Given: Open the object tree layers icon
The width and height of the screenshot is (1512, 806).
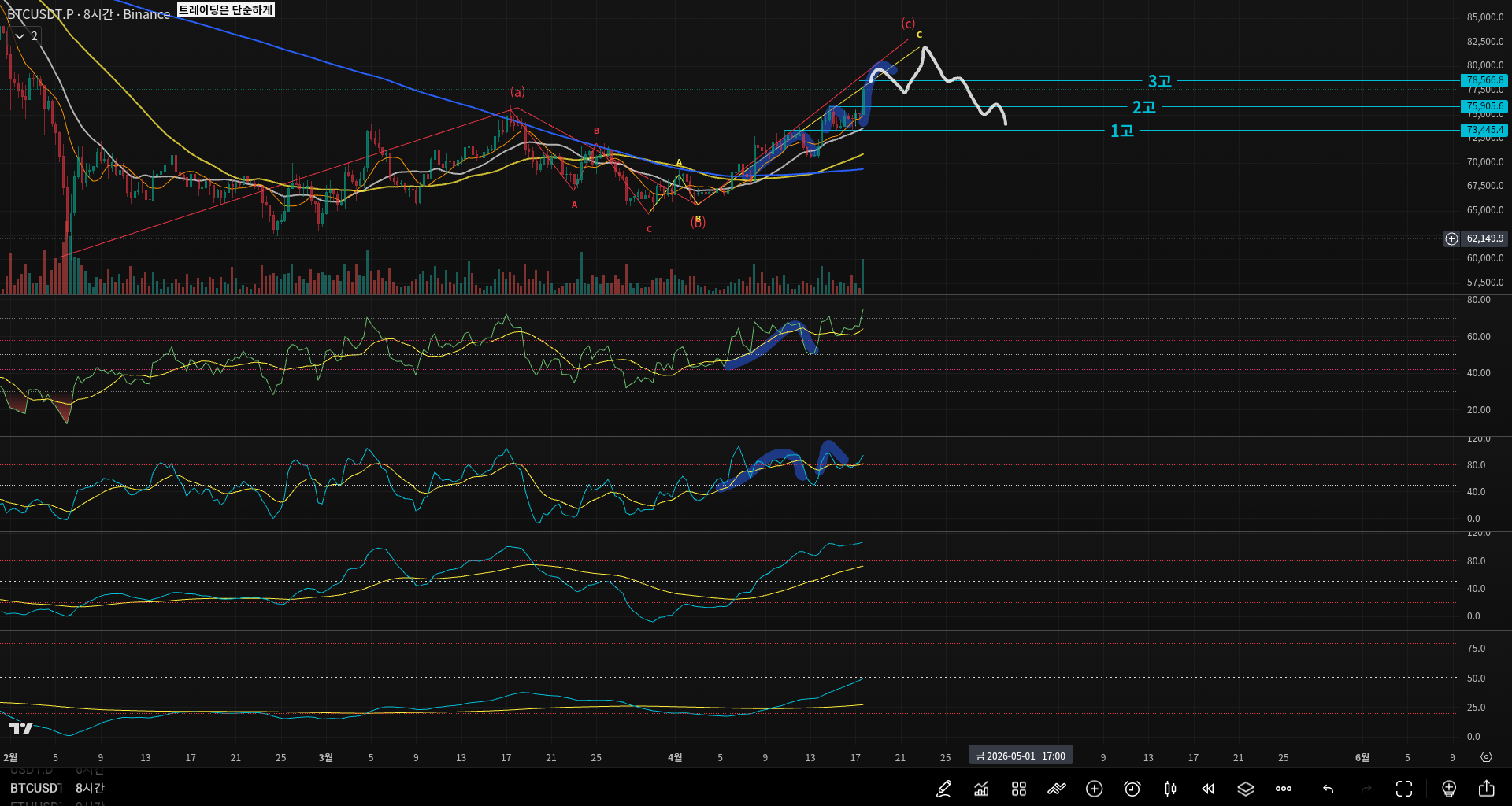Looking at the screenshot, I should (x=1246, y=789).
